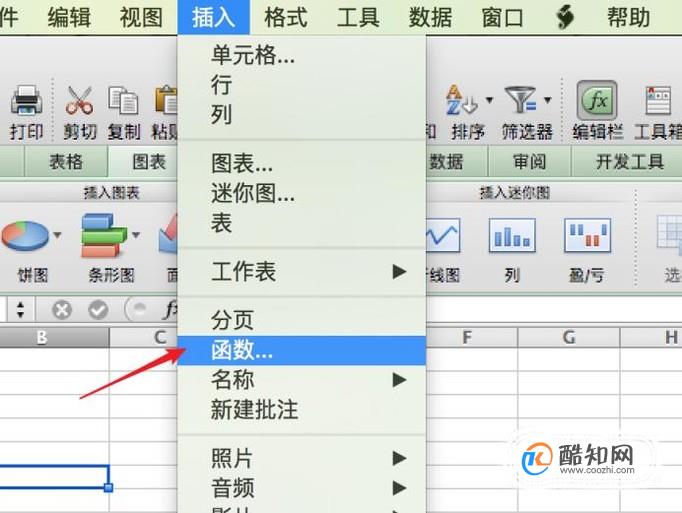Select column B header
This screenshot has height=513, width=682.
[x=54, y=337]
